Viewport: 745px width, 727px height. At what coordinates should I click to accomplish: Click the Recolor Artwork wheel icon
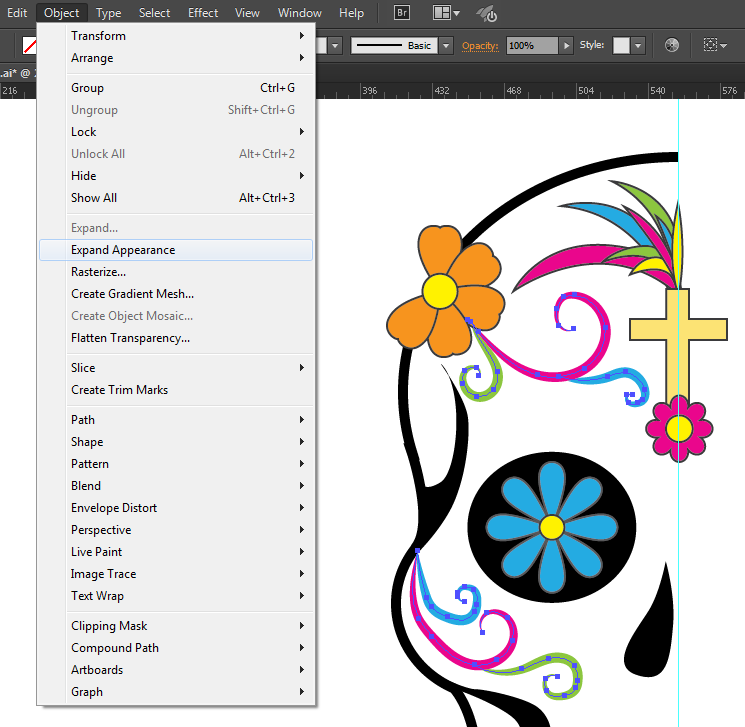tap(672, 46)
